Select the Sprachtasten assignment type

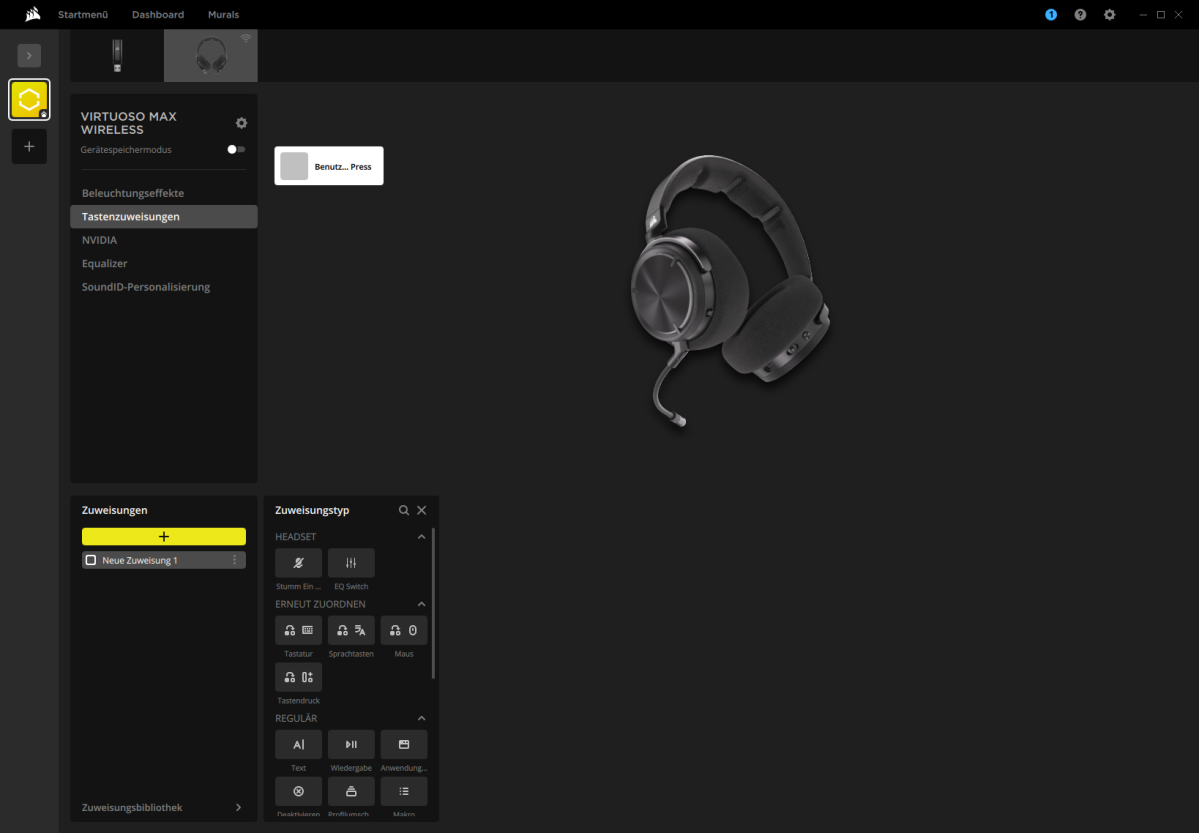click(351, 630)
